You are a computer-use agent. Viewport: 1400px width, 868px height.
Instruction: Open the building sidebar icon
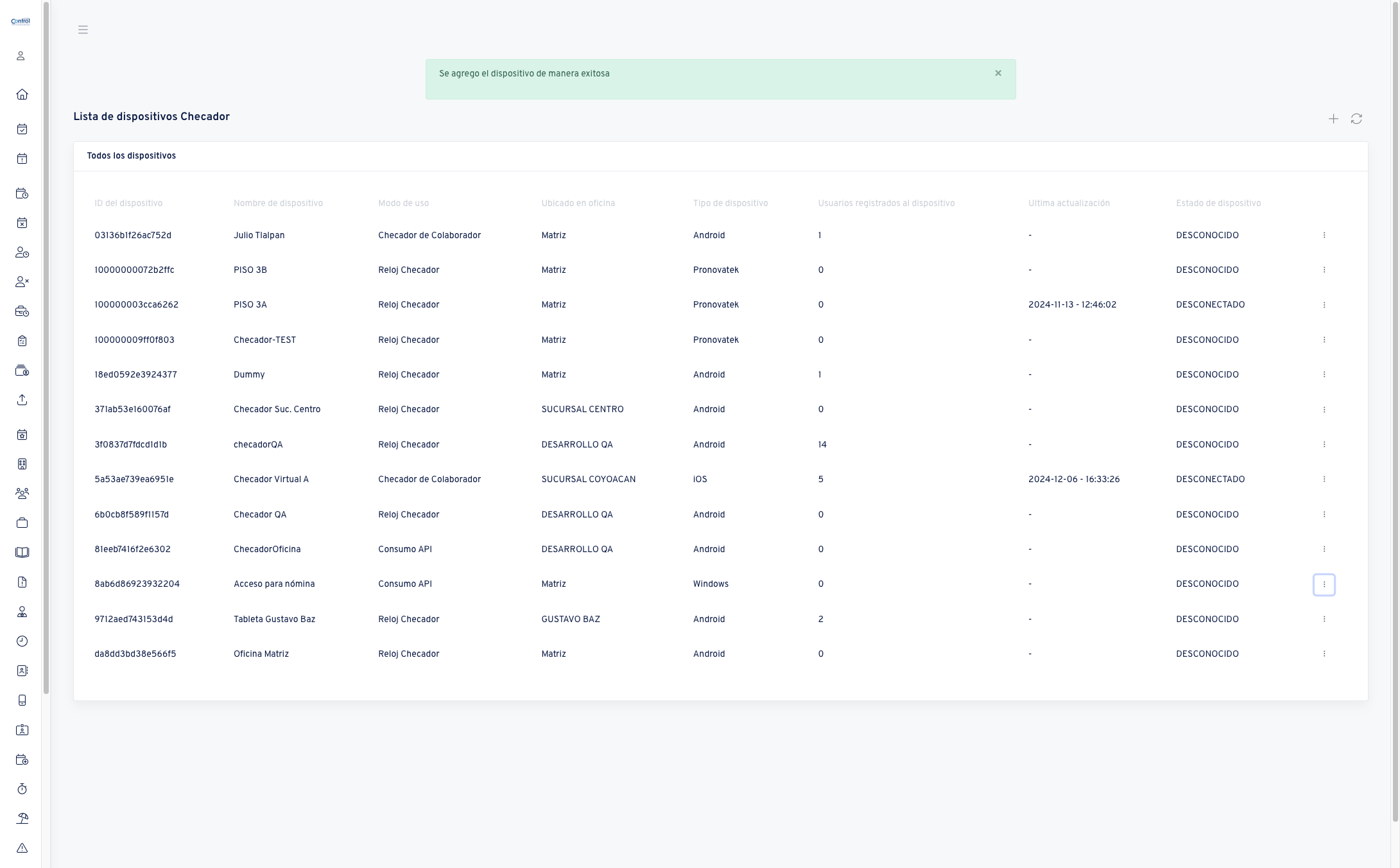click(x=22, y=464)
